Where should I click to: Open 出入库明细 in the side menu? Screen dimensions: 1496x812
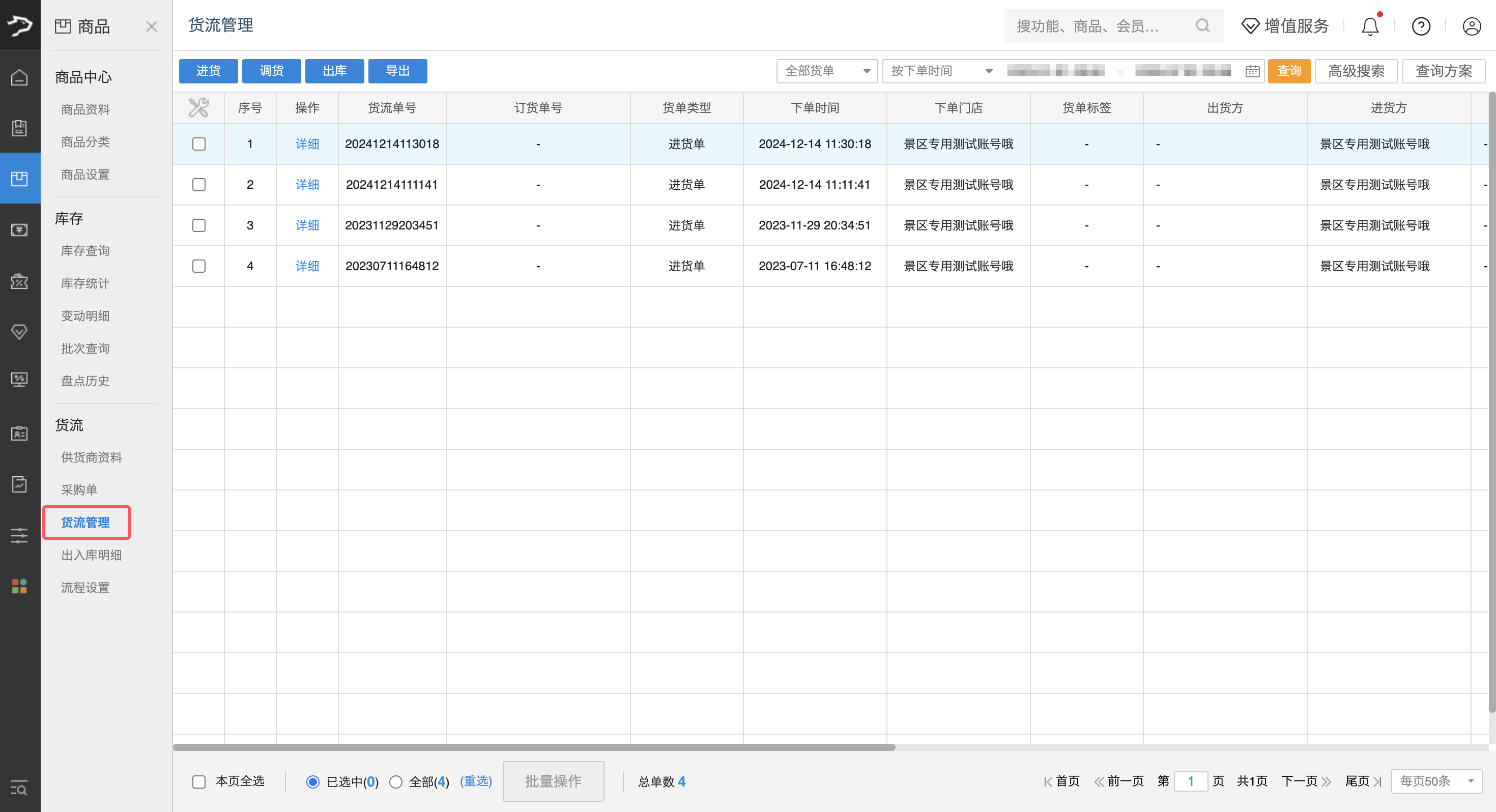click(92, 555)
